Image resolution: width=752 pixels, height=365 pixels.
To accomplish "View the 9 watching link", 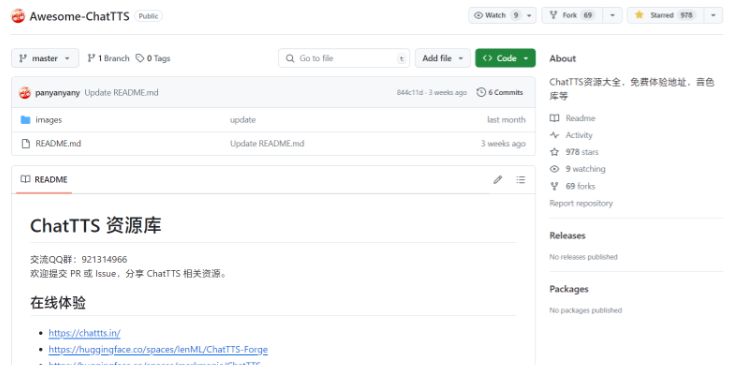I will (x=577, y=169).
